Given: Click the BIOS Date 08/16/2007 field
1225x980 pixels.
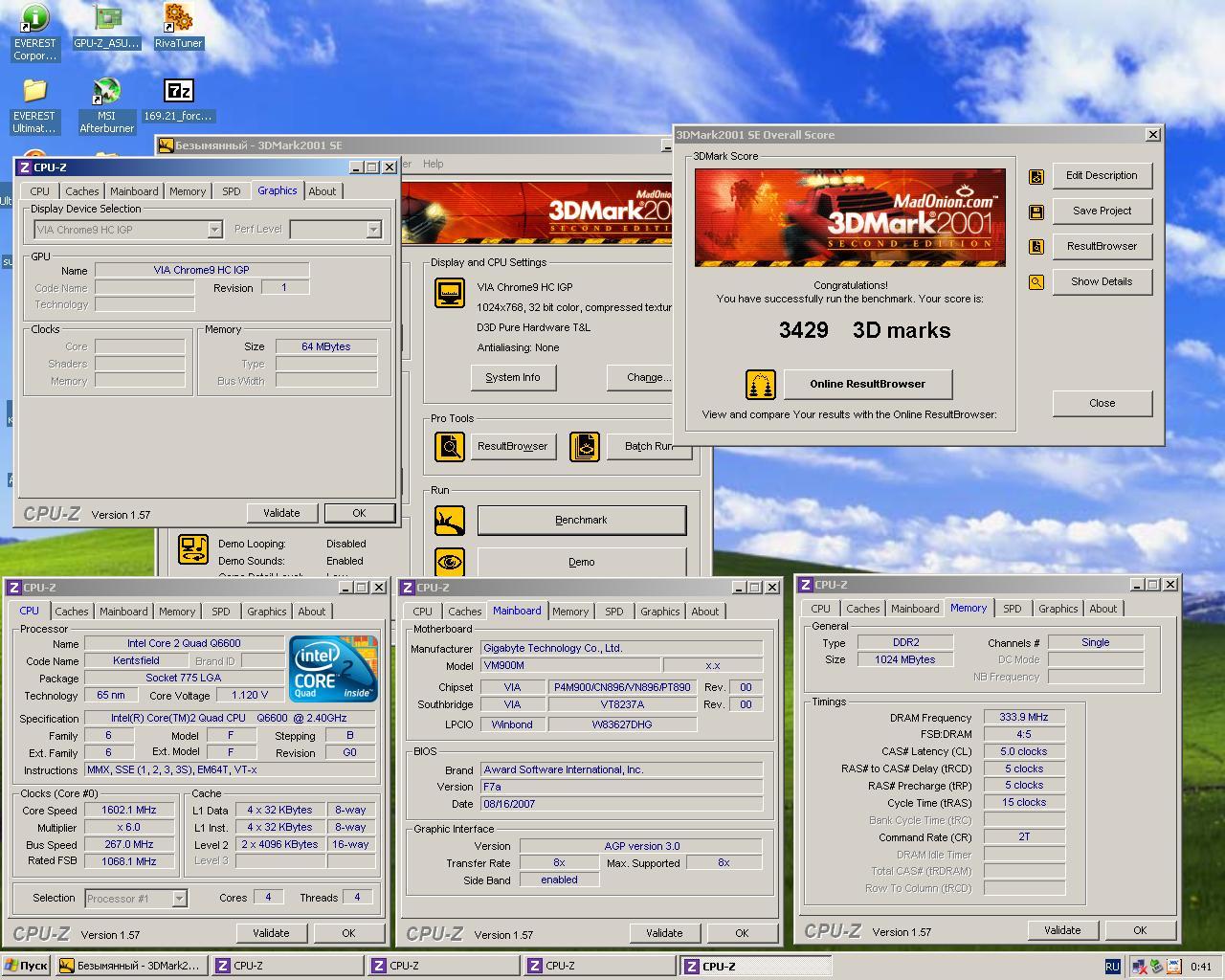Looking at the screenshot, I should pos(621,805).
